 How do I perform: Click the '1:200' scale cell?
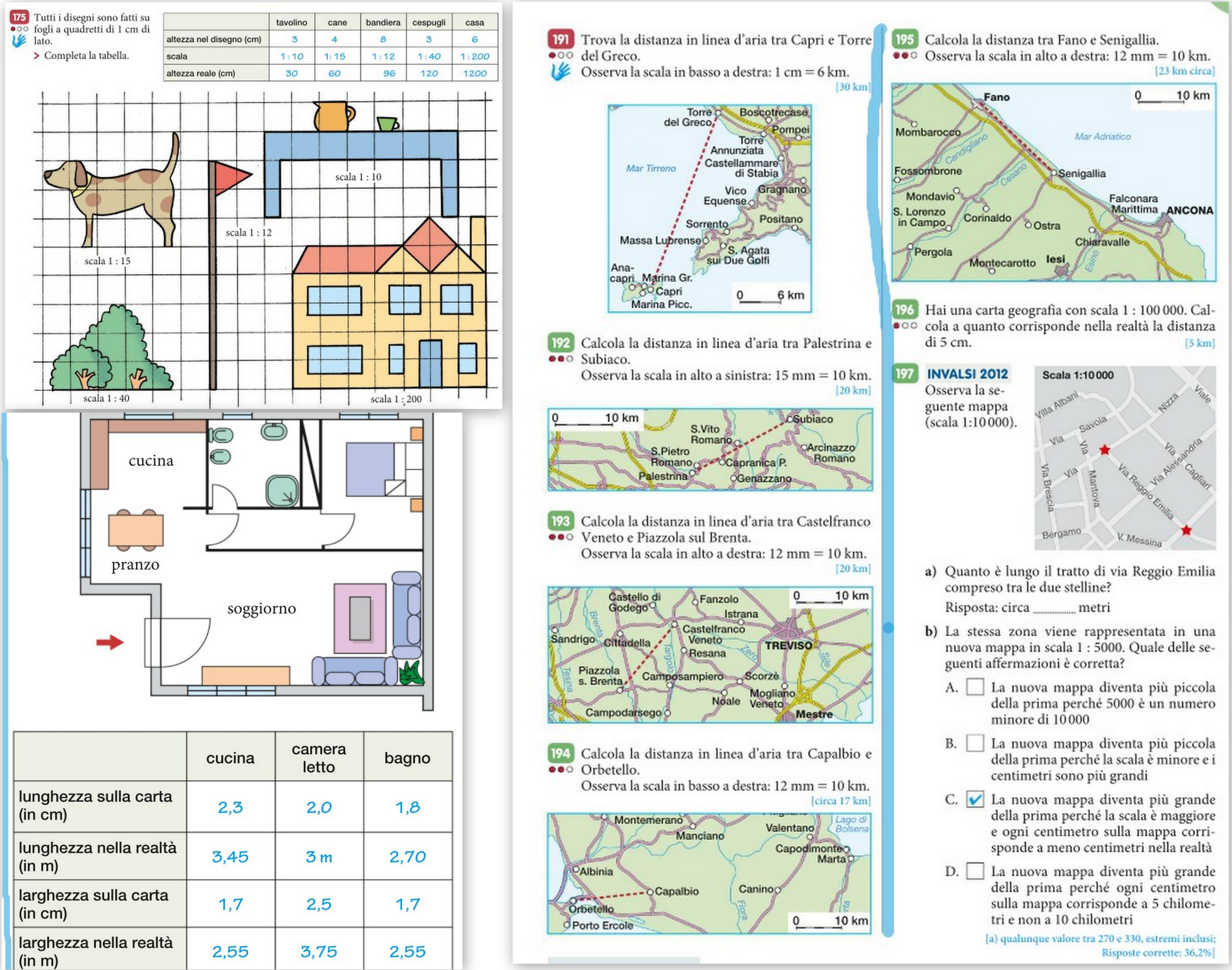pos(474,56)
